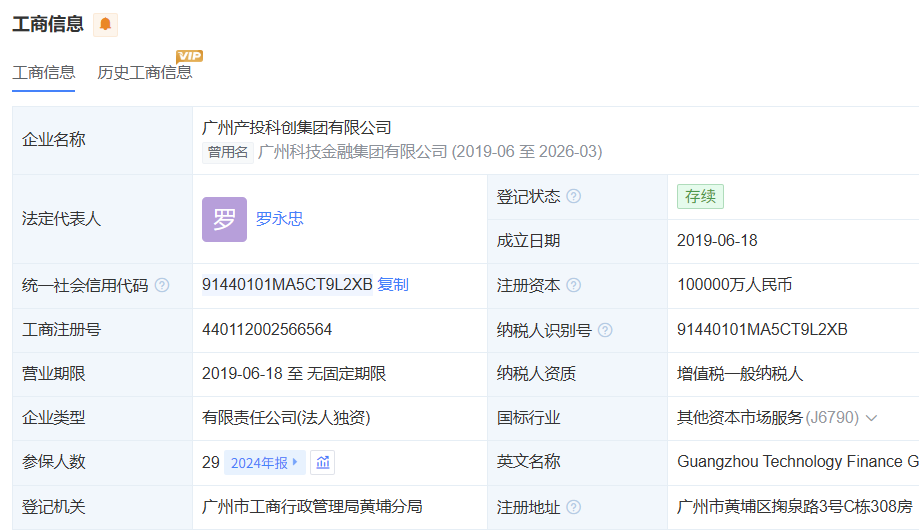This screenshot has height=530, width=919.
Task: Click the 曾用名 label tag
Action: [x=227, y=152]
